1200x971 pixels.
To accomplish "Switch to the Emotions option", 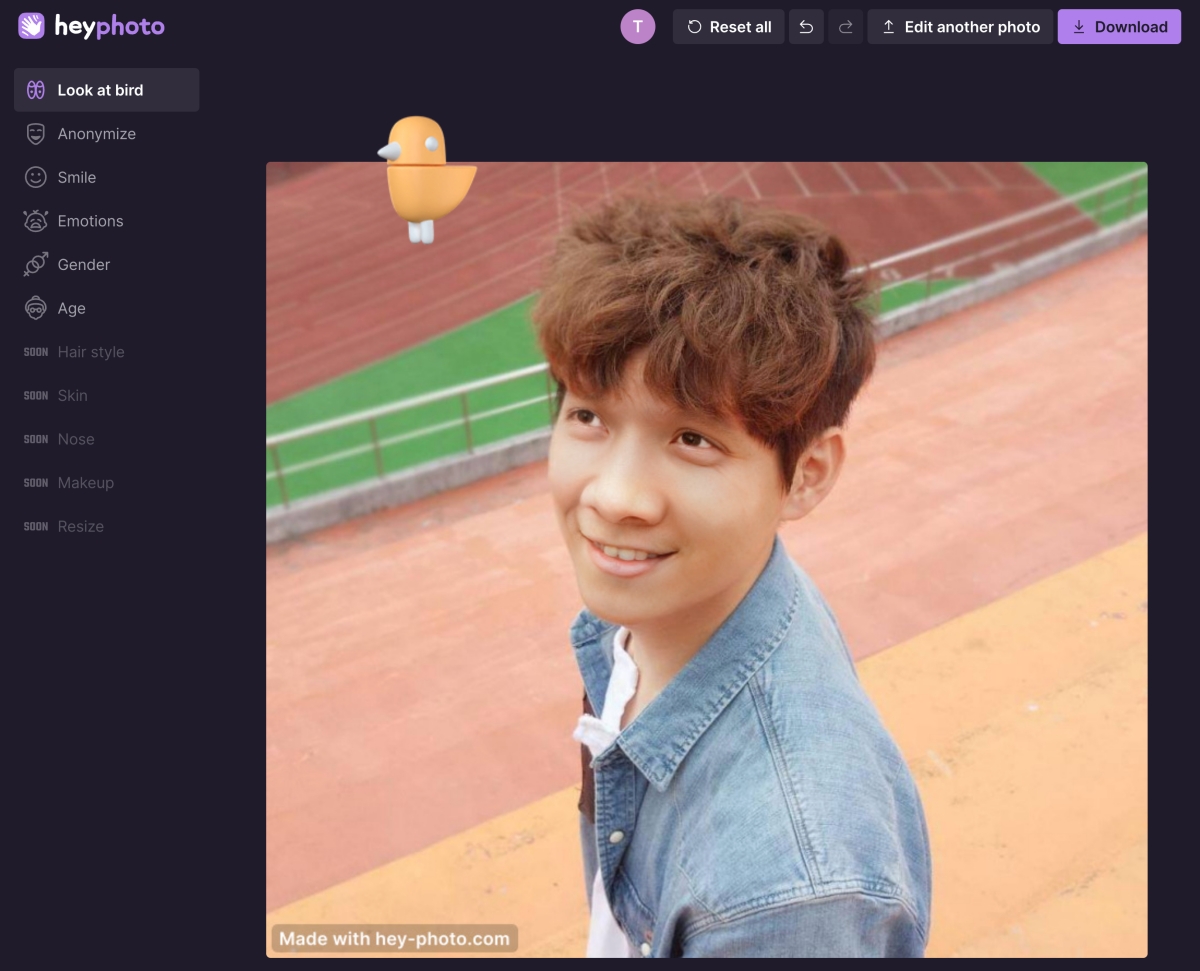I will [90, 221].
